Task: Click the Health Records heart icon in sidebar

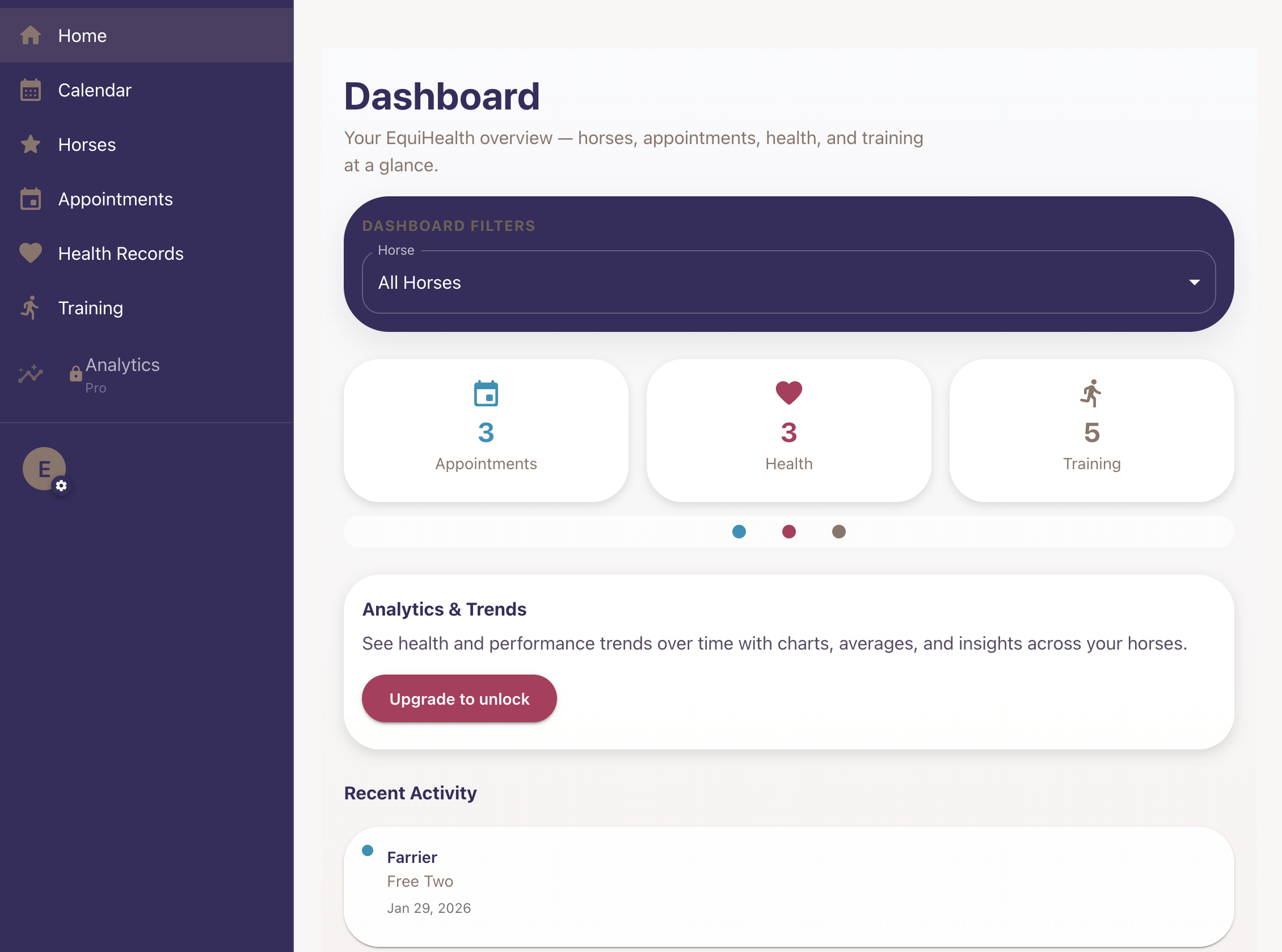Action: coord(30,253)
